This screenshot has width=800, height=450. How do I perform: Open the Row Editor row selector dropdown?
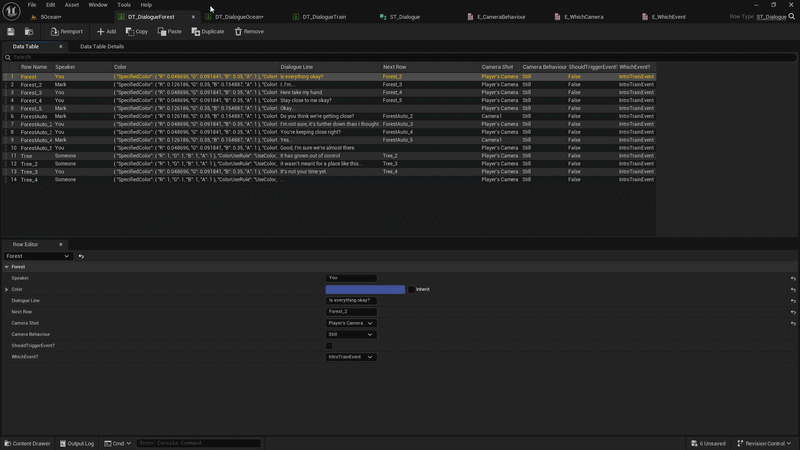[39, 256]
